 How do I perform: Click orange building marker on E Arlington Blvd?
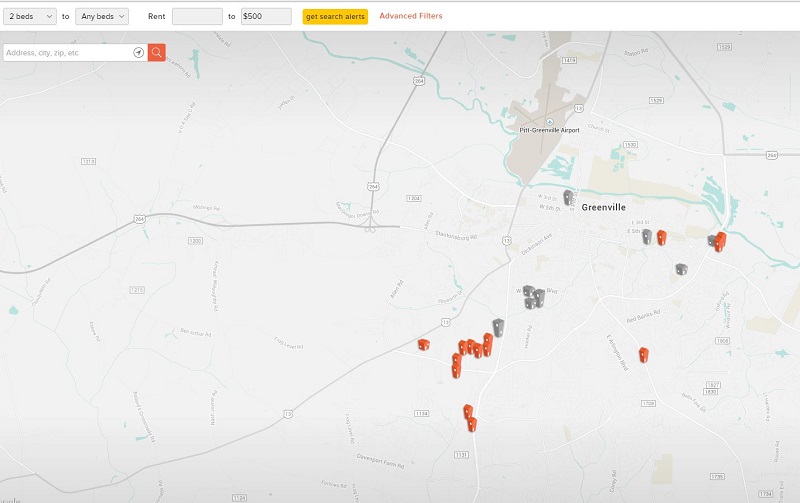pos(644,354)
